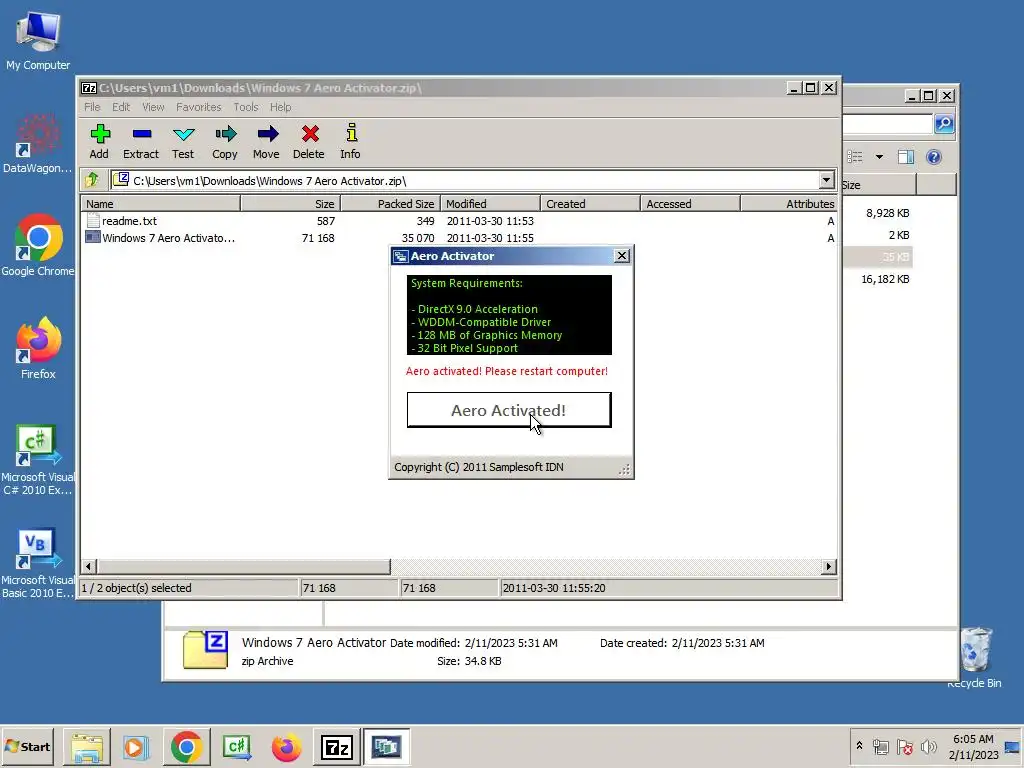Viewport: 1024px width, 768px height.
Task: Show hidden tray icons arrow
Action: 859,745
